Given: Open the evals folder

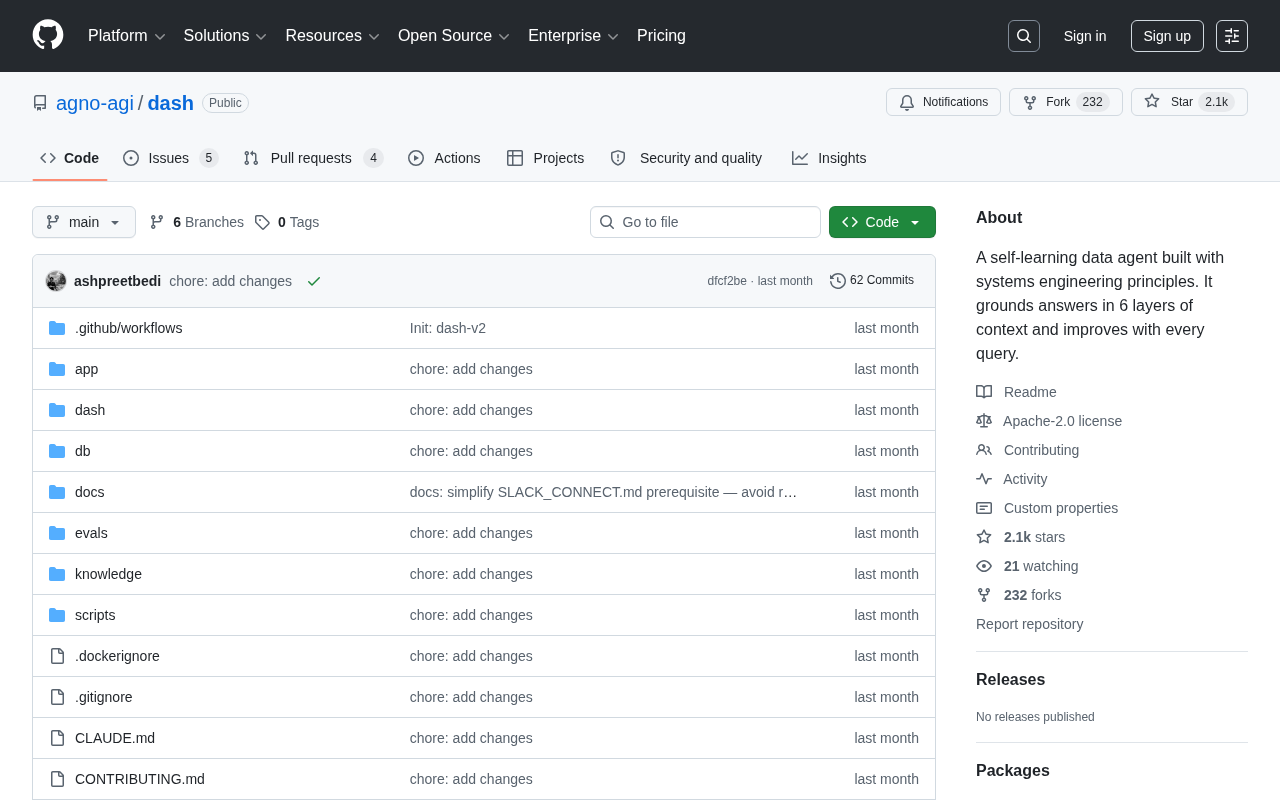Looking at the screenshot, I should [x=91, y=533].
